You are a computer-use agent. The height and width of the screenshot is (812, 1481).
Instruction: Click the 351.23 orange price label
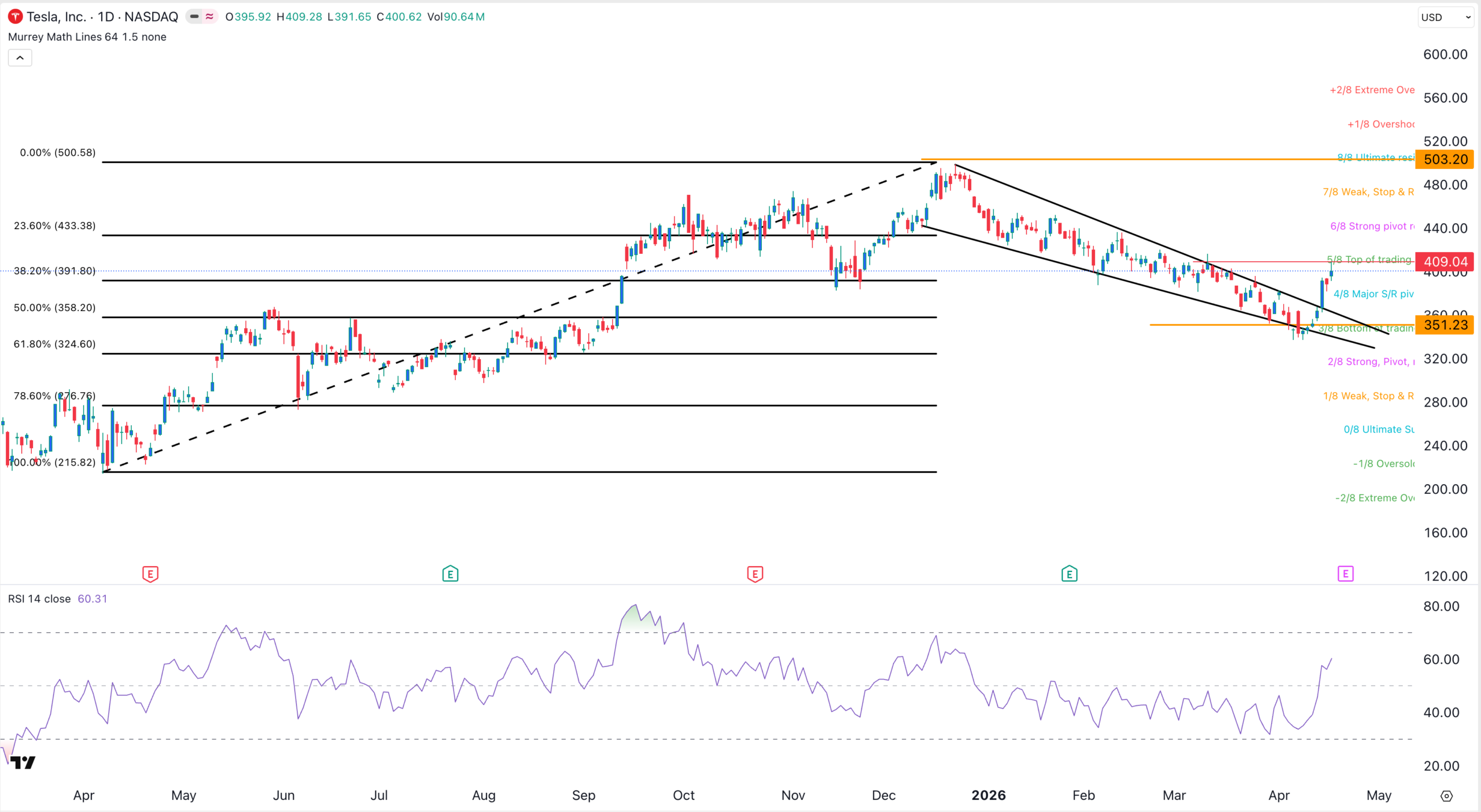tap(1445, 325)
